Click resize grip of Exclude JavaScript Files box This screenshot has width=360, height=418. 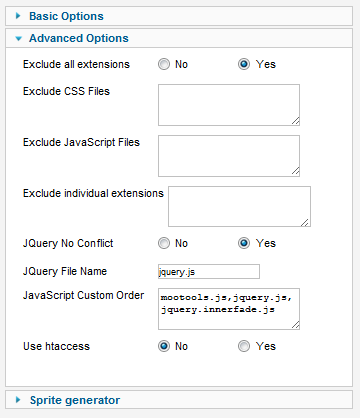295,172
